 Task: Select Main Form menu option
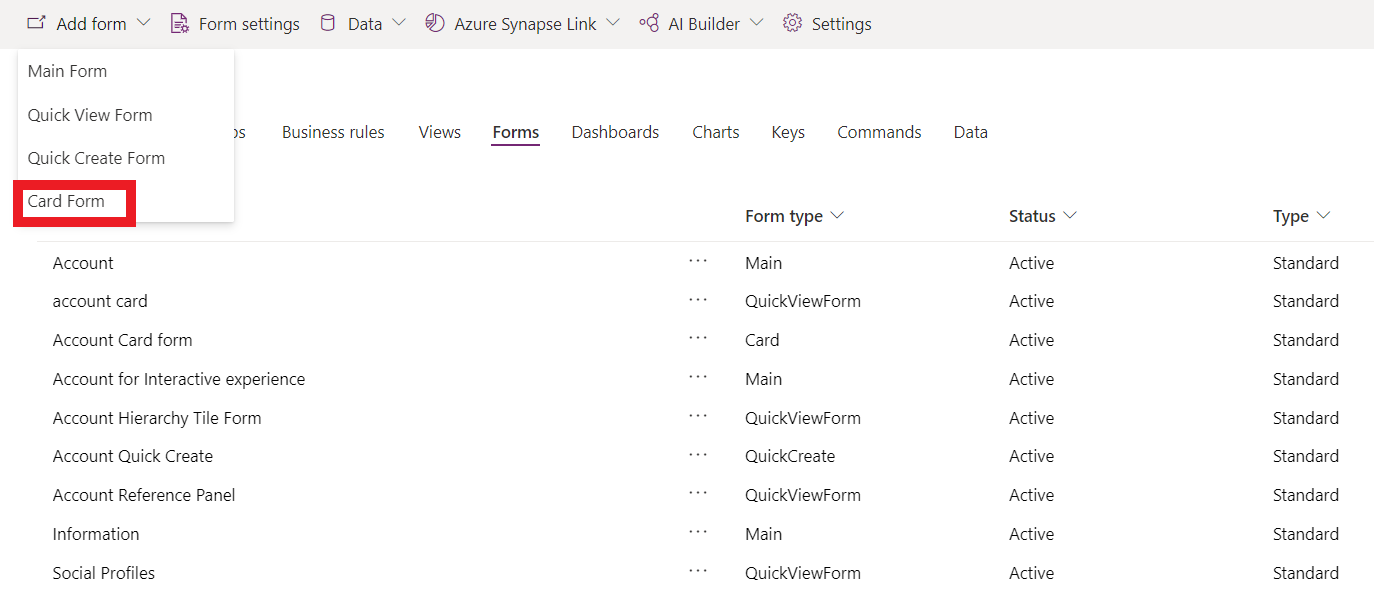coord(67,71)
